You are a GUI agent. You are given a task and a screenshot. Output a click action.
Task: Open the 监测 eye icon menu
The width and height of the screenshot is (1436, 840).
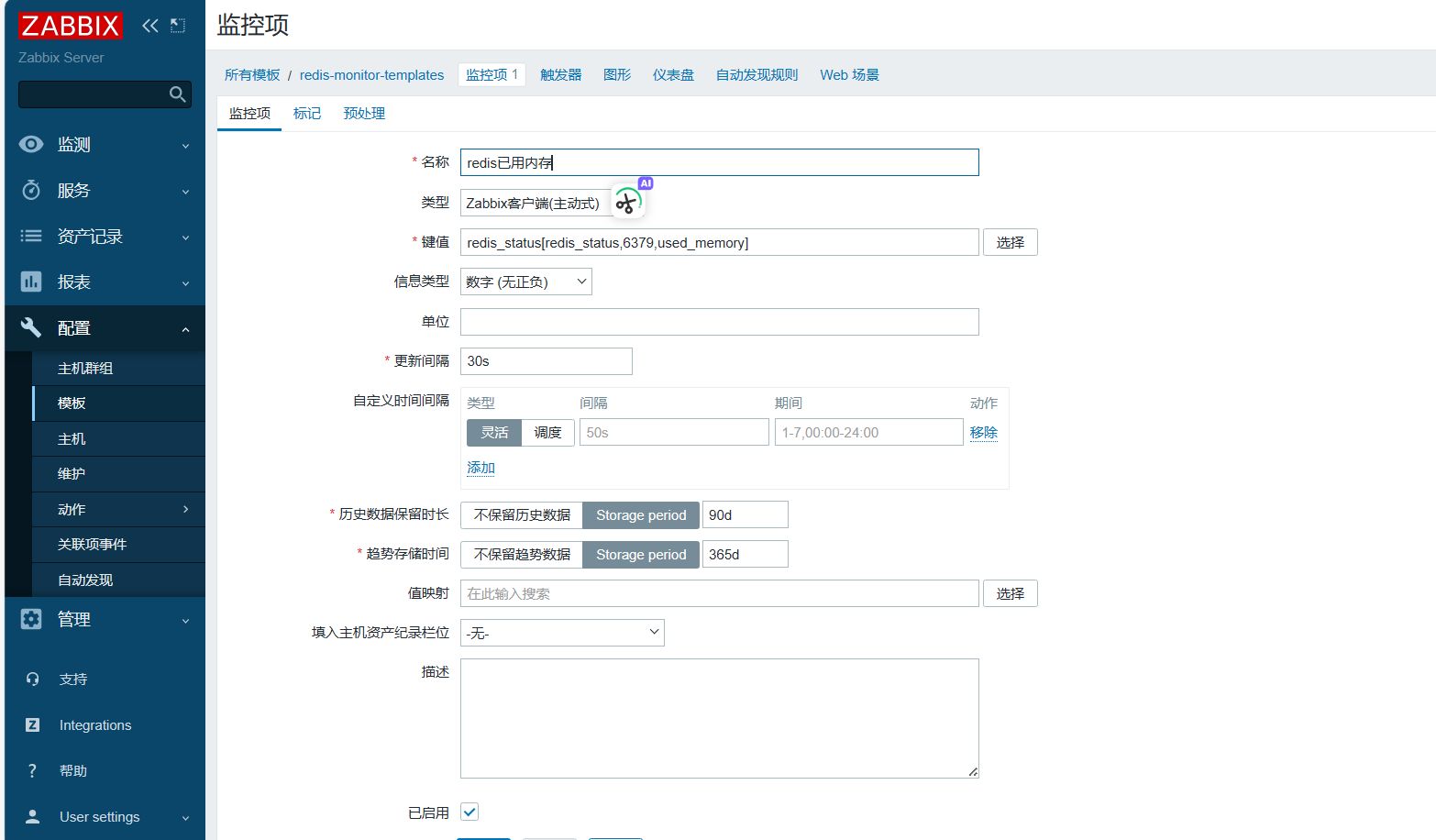click(31, 145)
